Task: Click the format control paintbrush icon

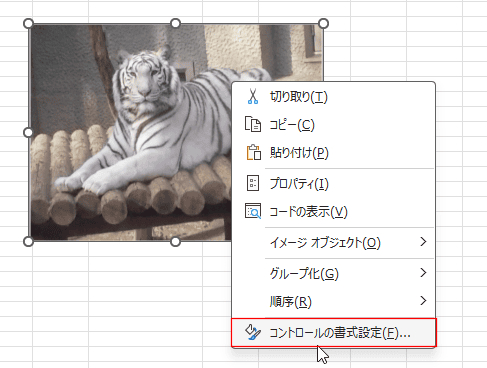Action: point(253,332)
